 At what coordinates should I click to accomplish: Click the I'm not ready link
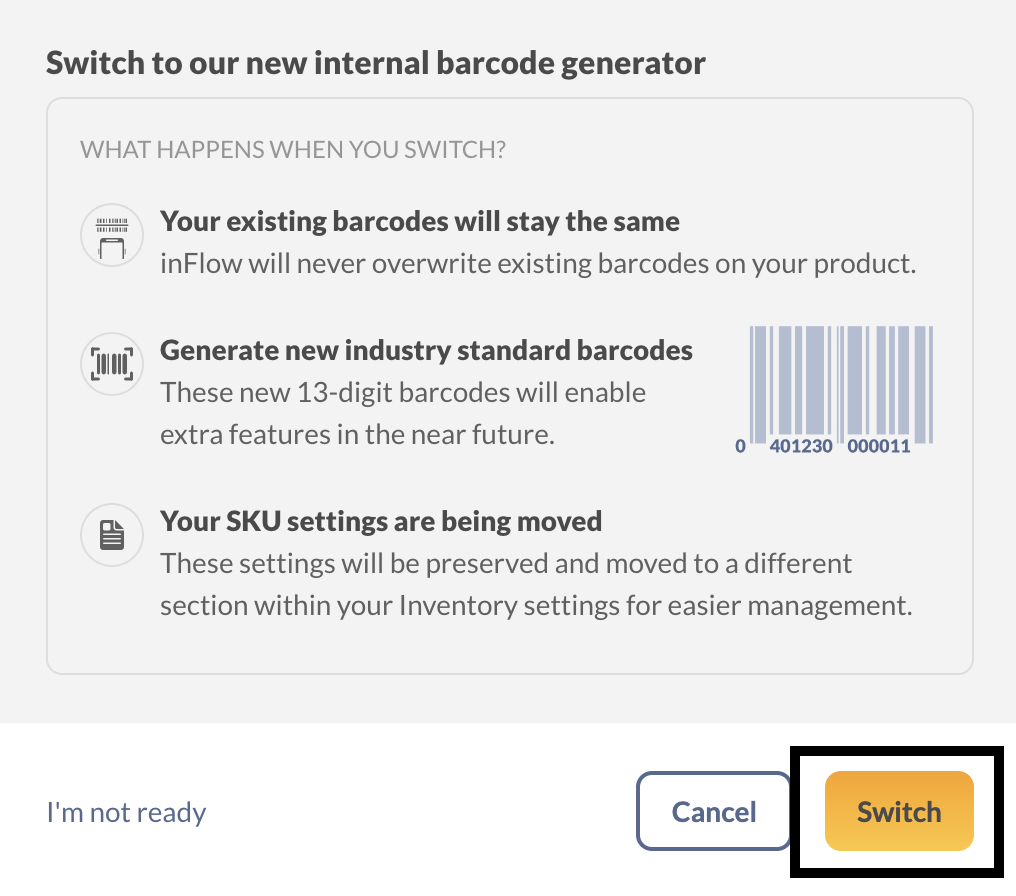pyautogui.click(x=126, y=812)
